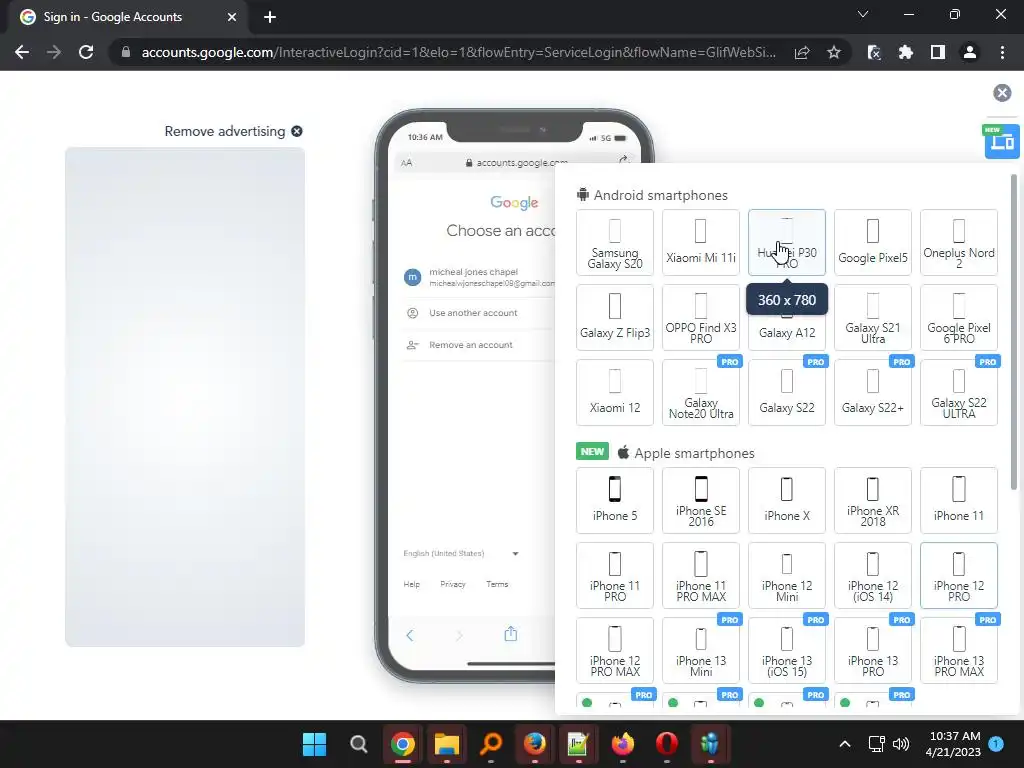Select the iPhone 12 (iOS 14) device

tap(872, 575)
